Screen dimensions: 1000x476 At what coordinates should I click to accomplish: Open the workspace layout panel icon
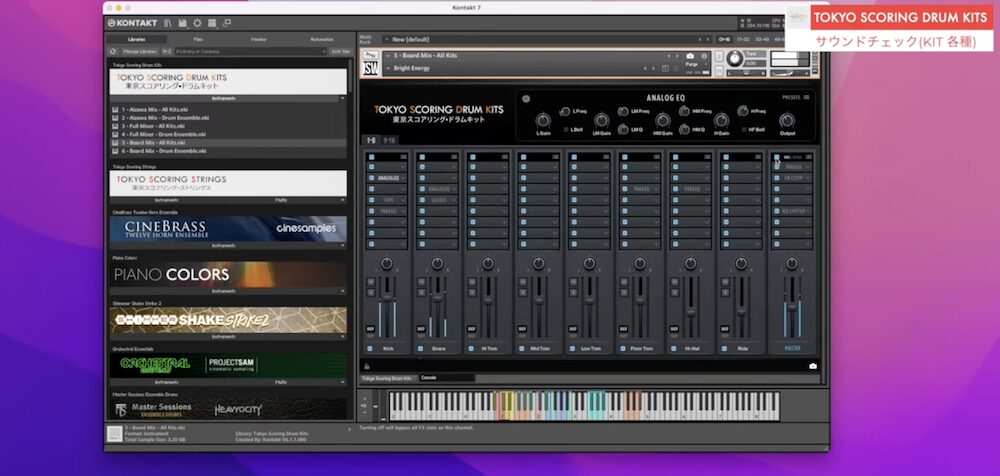[212, 23]
